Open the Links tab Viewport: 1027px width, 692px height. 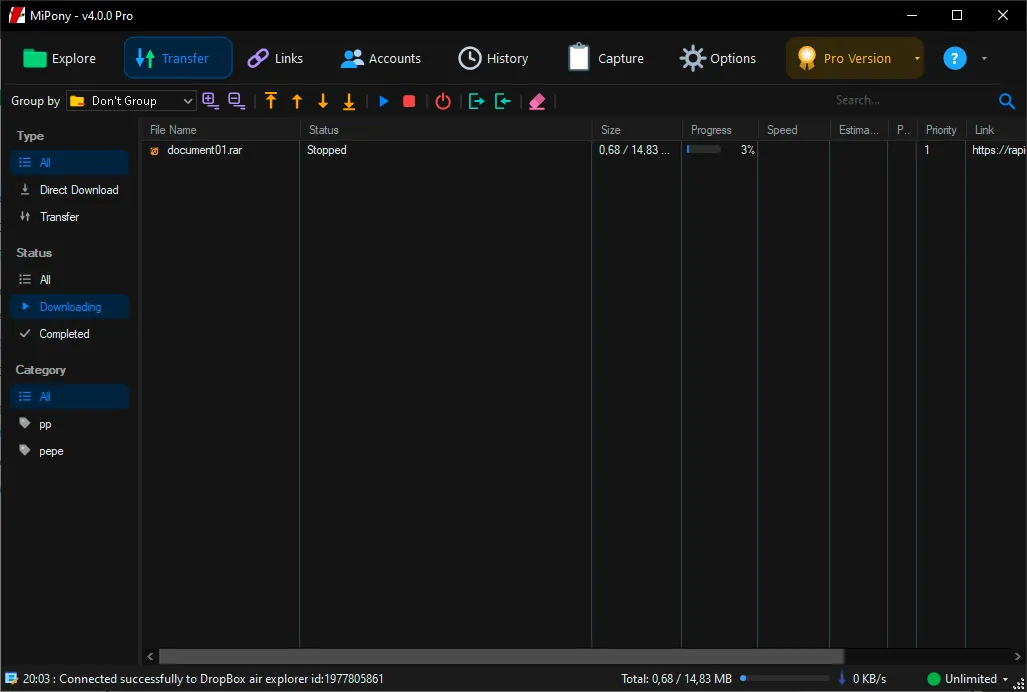tap(275, 58)
